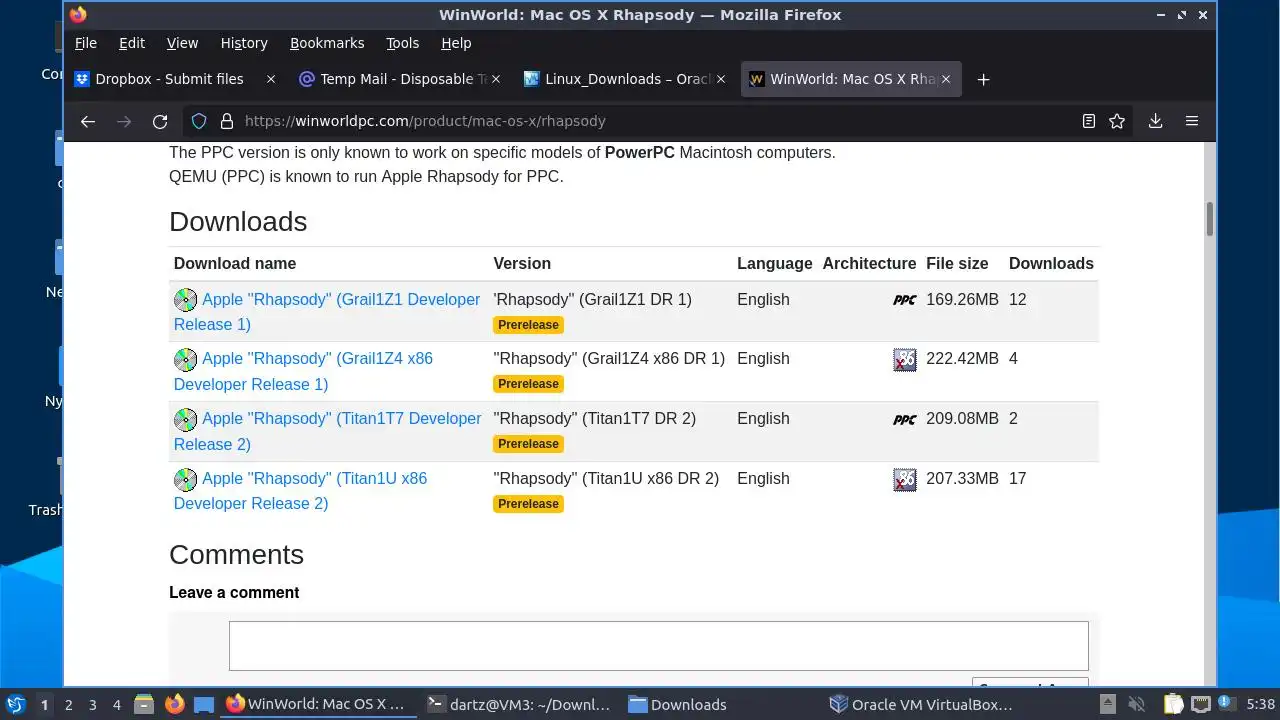Bookmark this page with the star icon
The height and width of the screenshot is (720, 1280).
tap(1117, 121)
